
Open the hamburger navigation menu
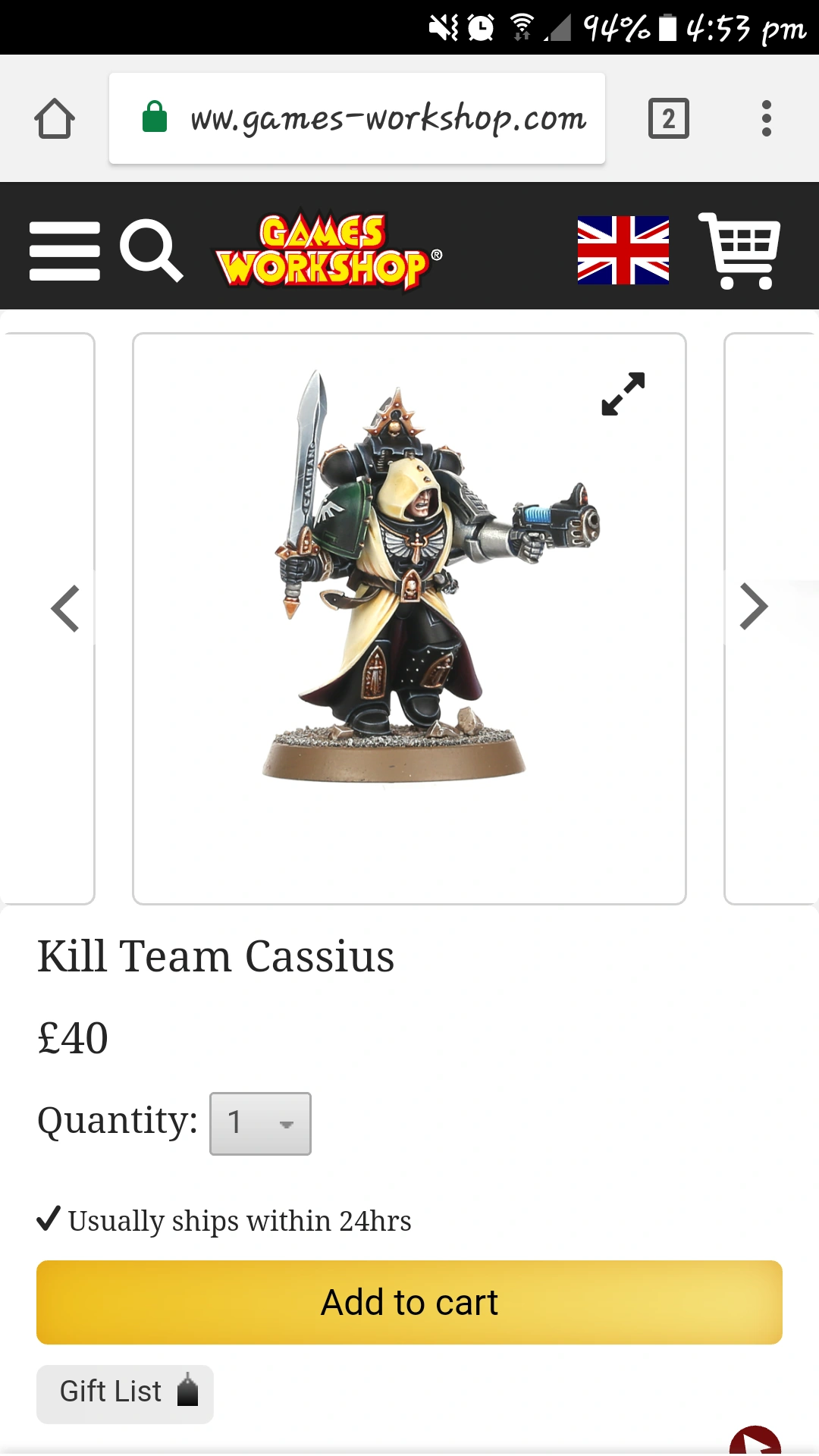pos(64,251)
